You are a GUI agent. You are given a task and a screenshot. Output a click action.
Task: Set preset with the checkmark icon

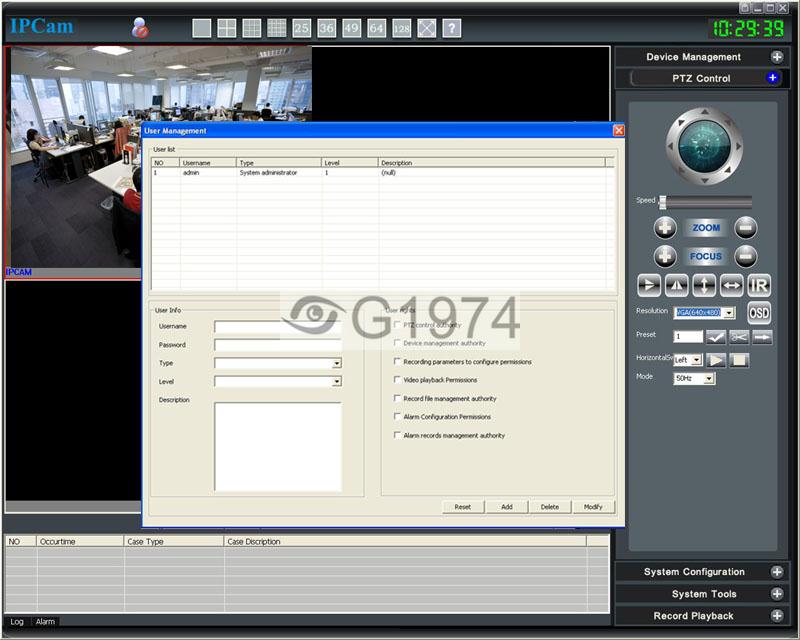click(x=716, y=337)
